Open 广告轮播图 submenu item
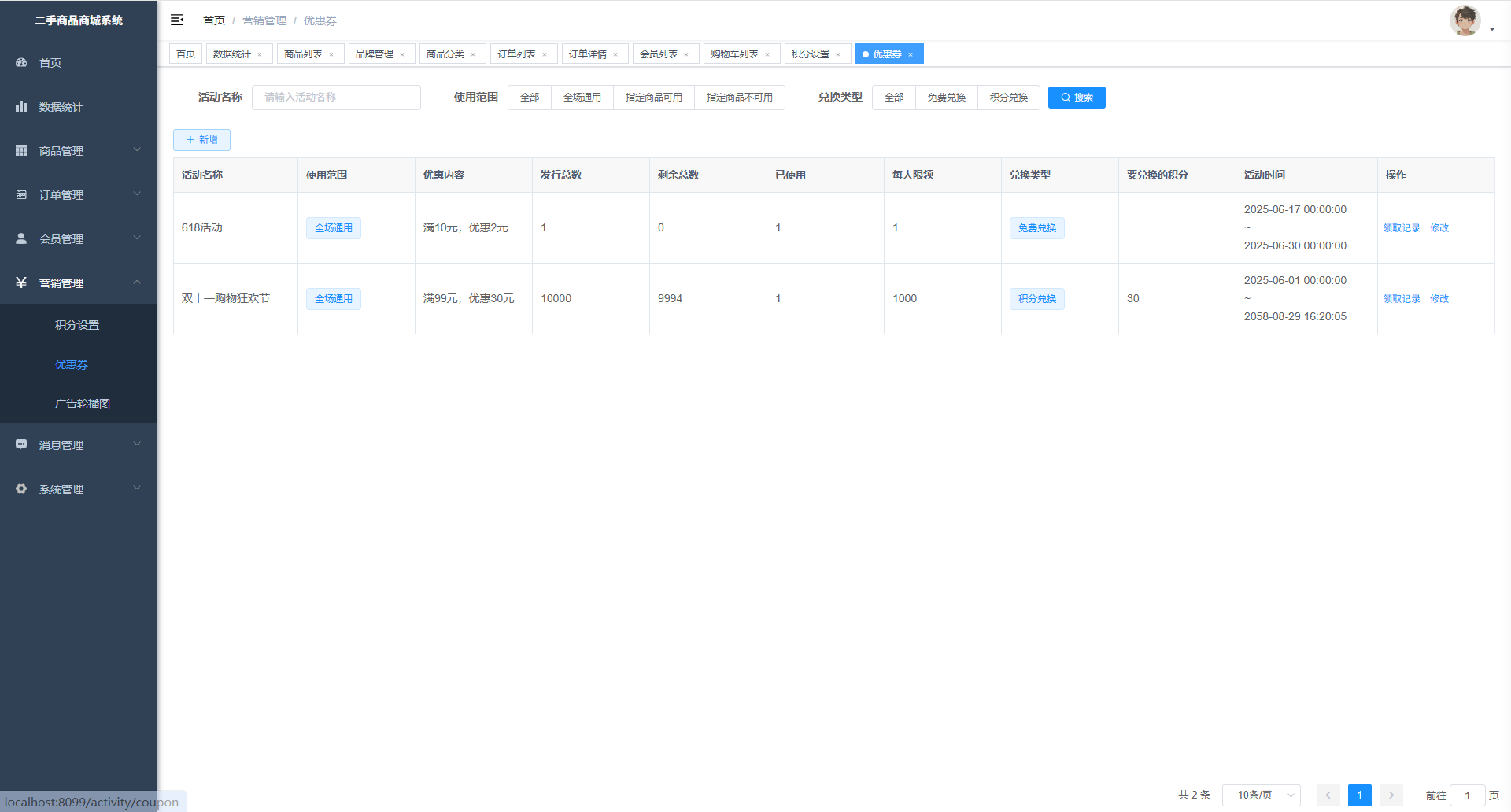The image size is (1511, 812). click(x=83, y=404)
